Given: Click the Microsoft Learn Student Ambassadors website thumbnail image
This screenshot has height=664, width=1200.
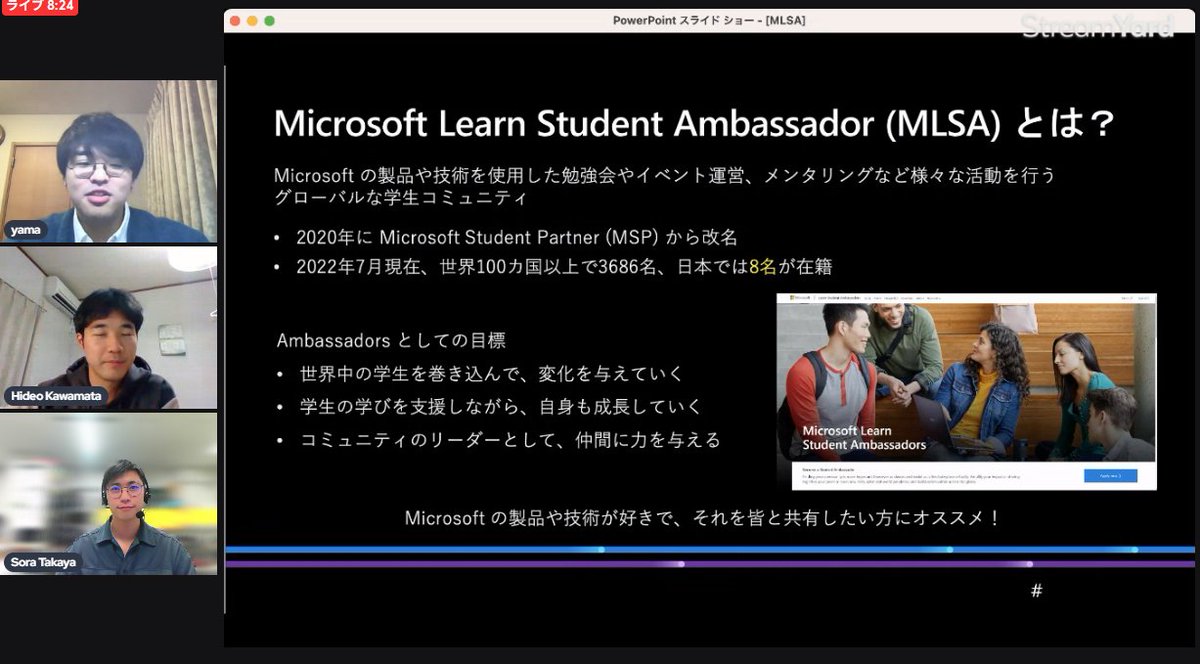Looking at the screenshot, I should click(963, 390).
